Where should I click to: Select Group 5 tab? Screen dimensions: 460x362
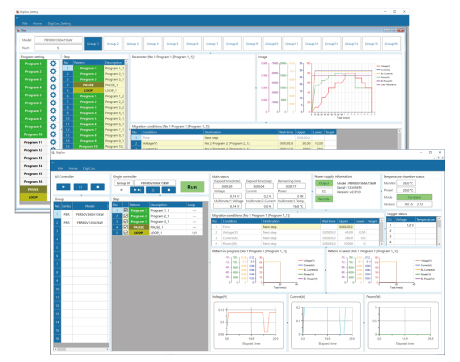(x=173, y=44)
